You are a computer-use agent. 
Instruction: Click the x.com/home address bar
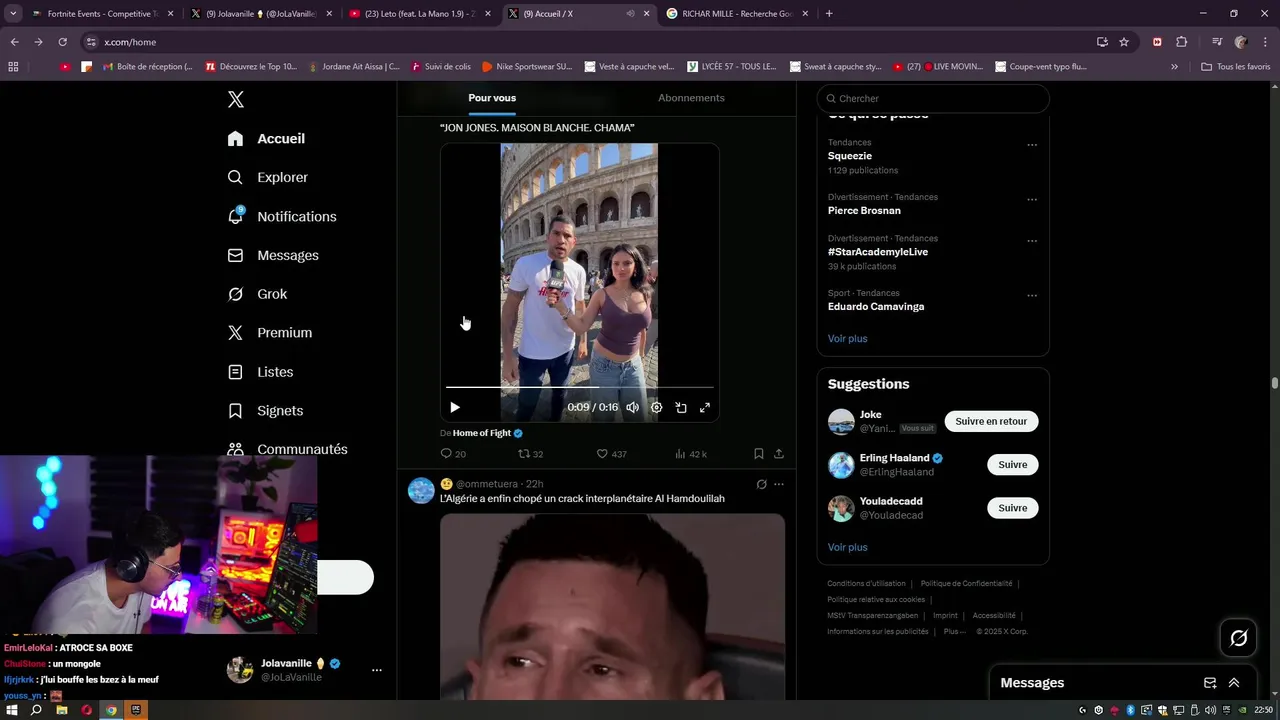pyautogui.click(x=590, y=42)
